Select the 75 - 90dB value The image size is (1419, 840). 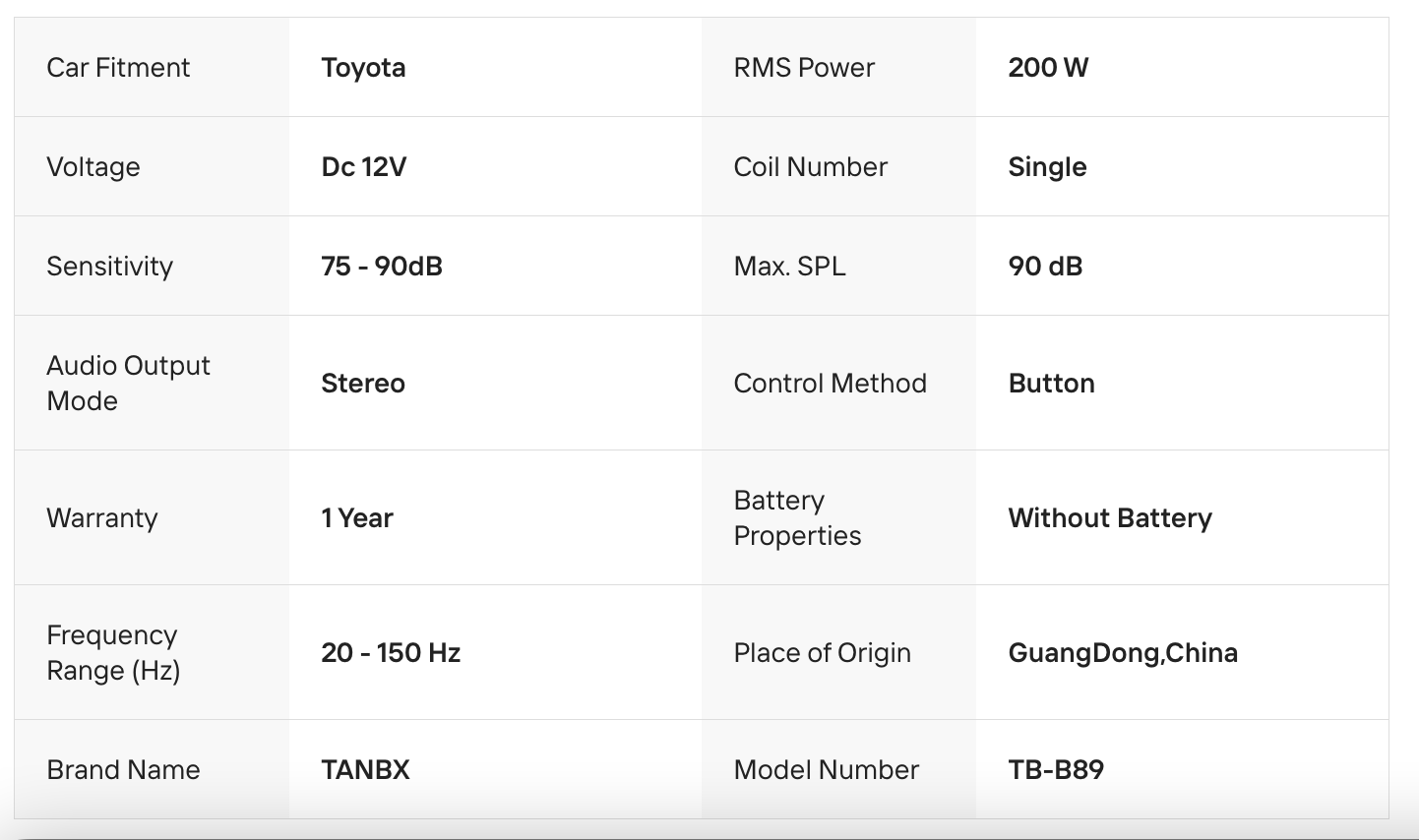pyautogui.click(x=382, y=267)
